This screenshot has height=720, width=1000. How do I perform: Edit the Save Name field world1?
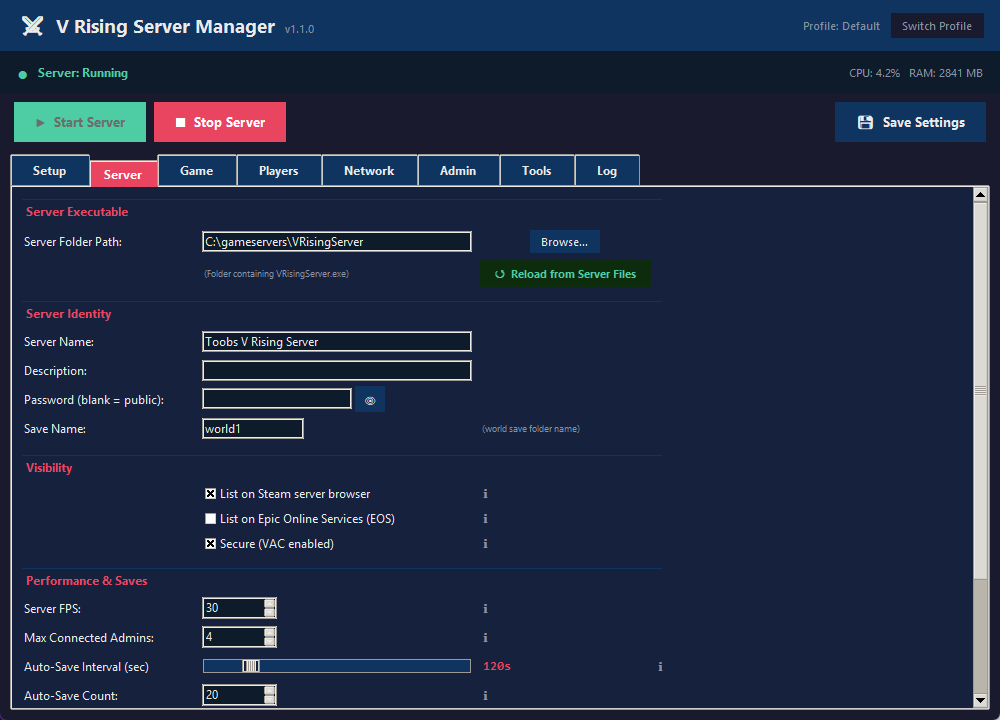pos(253,429)
